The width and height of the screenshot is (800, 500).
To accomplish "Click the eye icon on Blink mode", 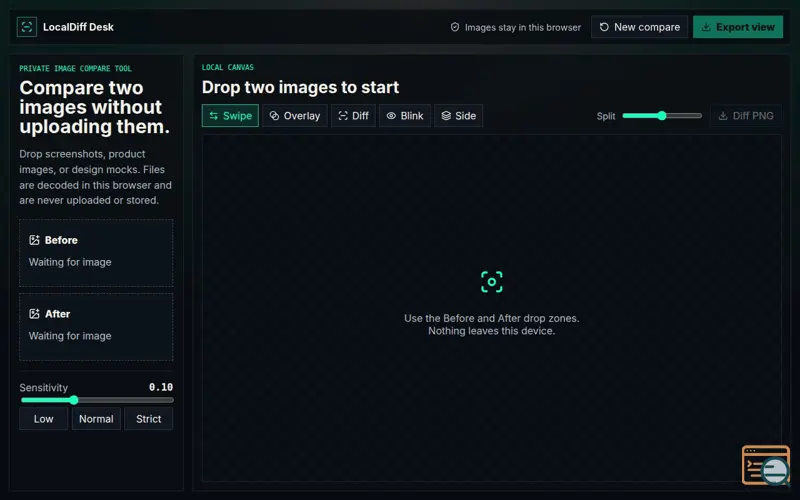I will [x=391, y=116].
